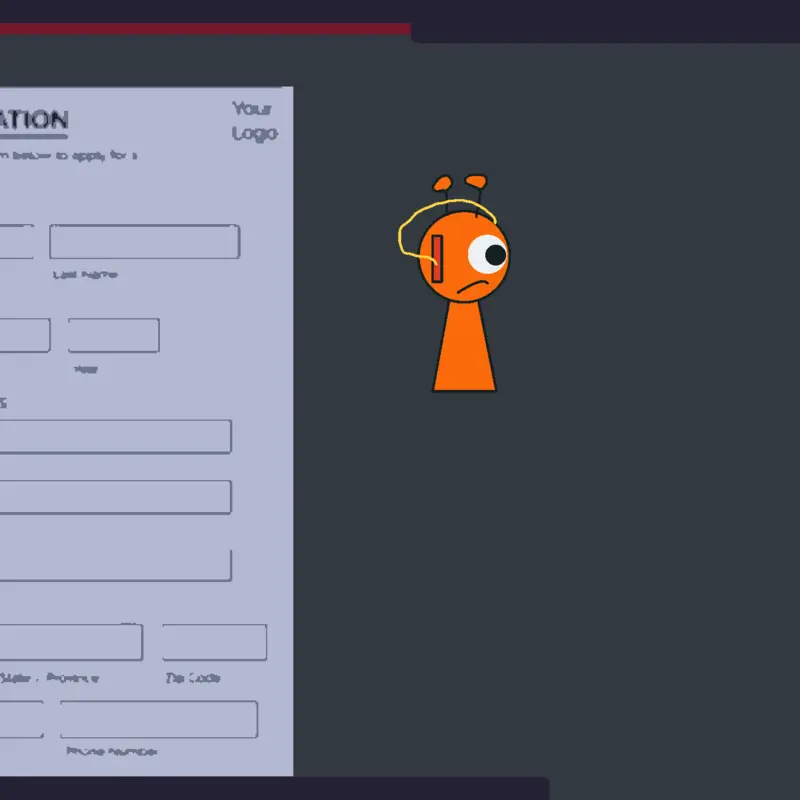Click the red progress bar
Image resolution: width=800 pixels, height=800 pixels.
[x=205, y=29]
